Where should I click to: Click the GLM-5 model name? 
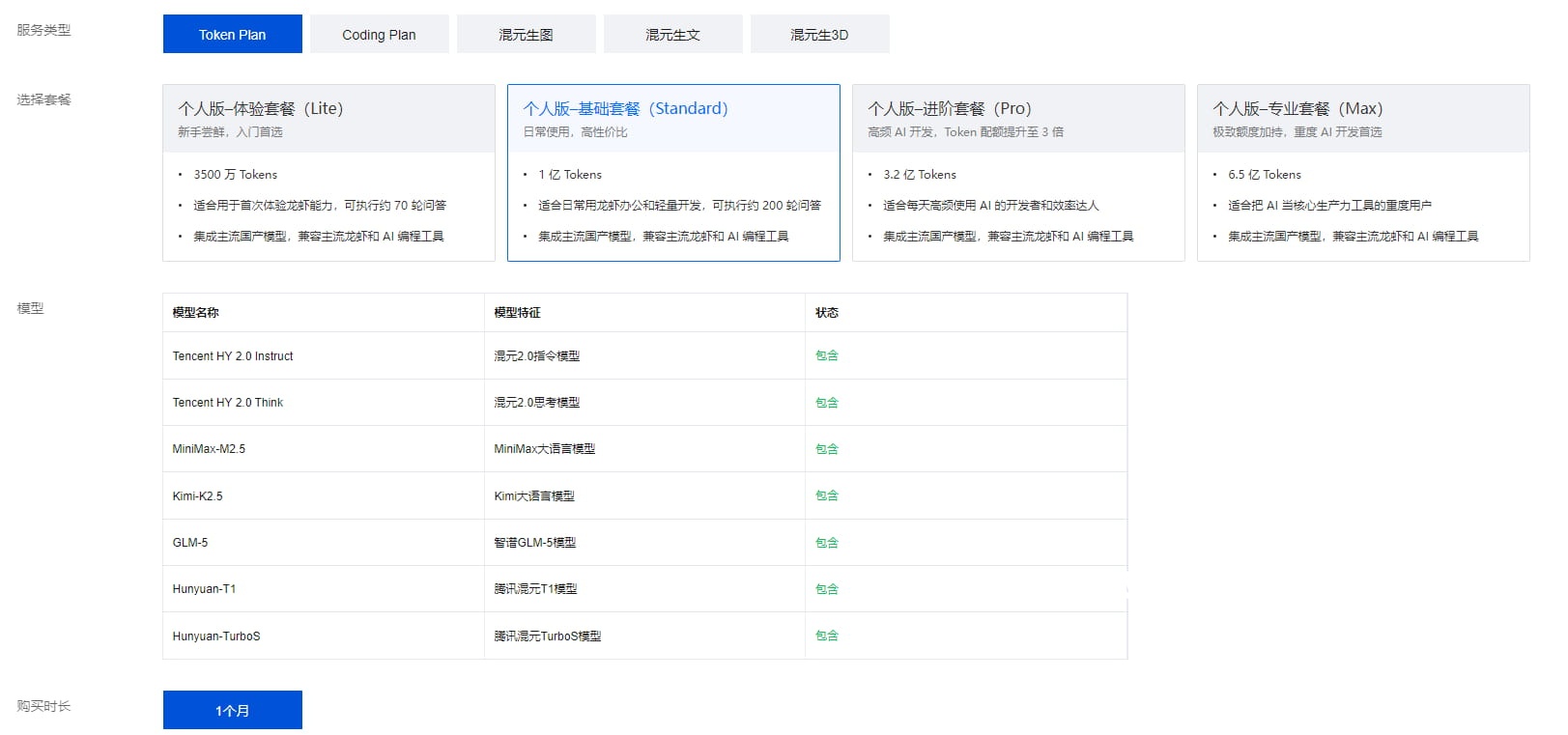(x=190, y=543)
